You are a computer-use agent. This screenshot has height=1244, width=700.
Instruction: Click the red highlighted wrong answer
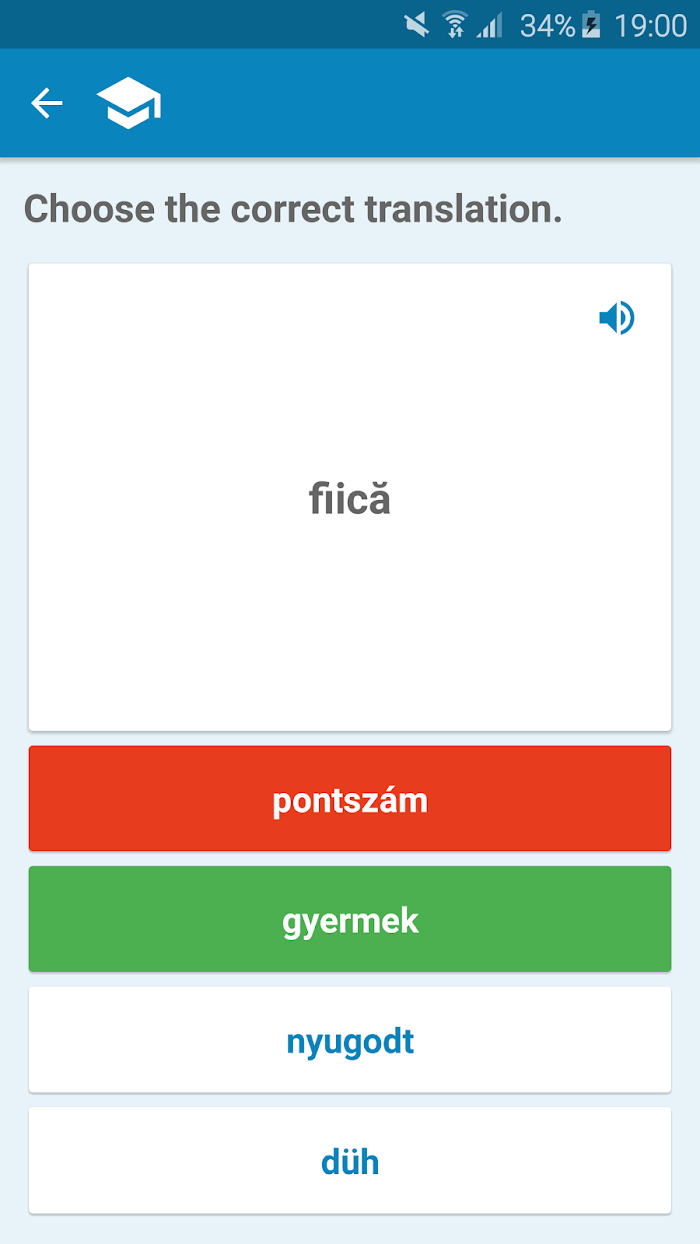pos(350,799)
